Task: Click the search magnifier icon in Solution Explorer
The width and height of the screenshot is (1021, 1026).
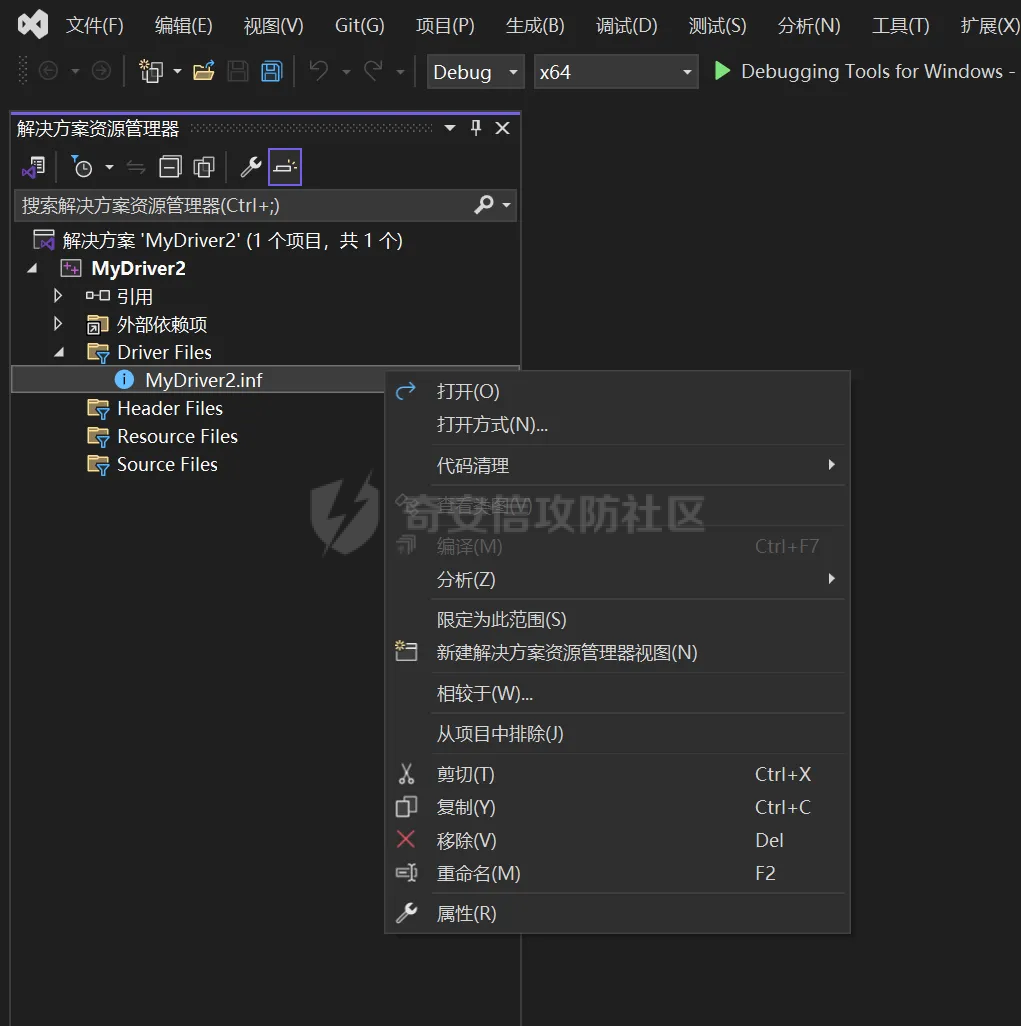Action: tap(484, 205)
